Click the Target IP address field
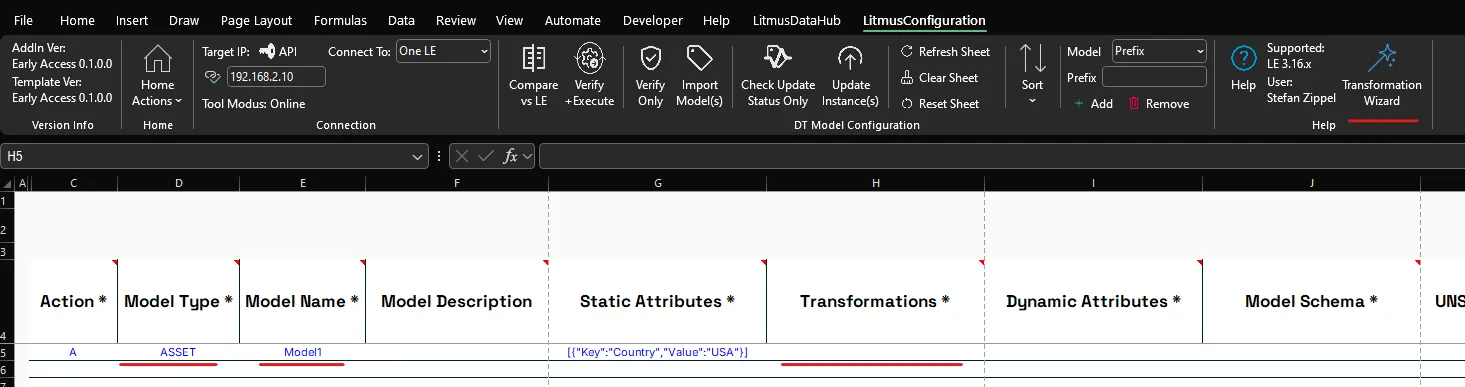The width and height of the screenshot is (1465, 387). 276,77
